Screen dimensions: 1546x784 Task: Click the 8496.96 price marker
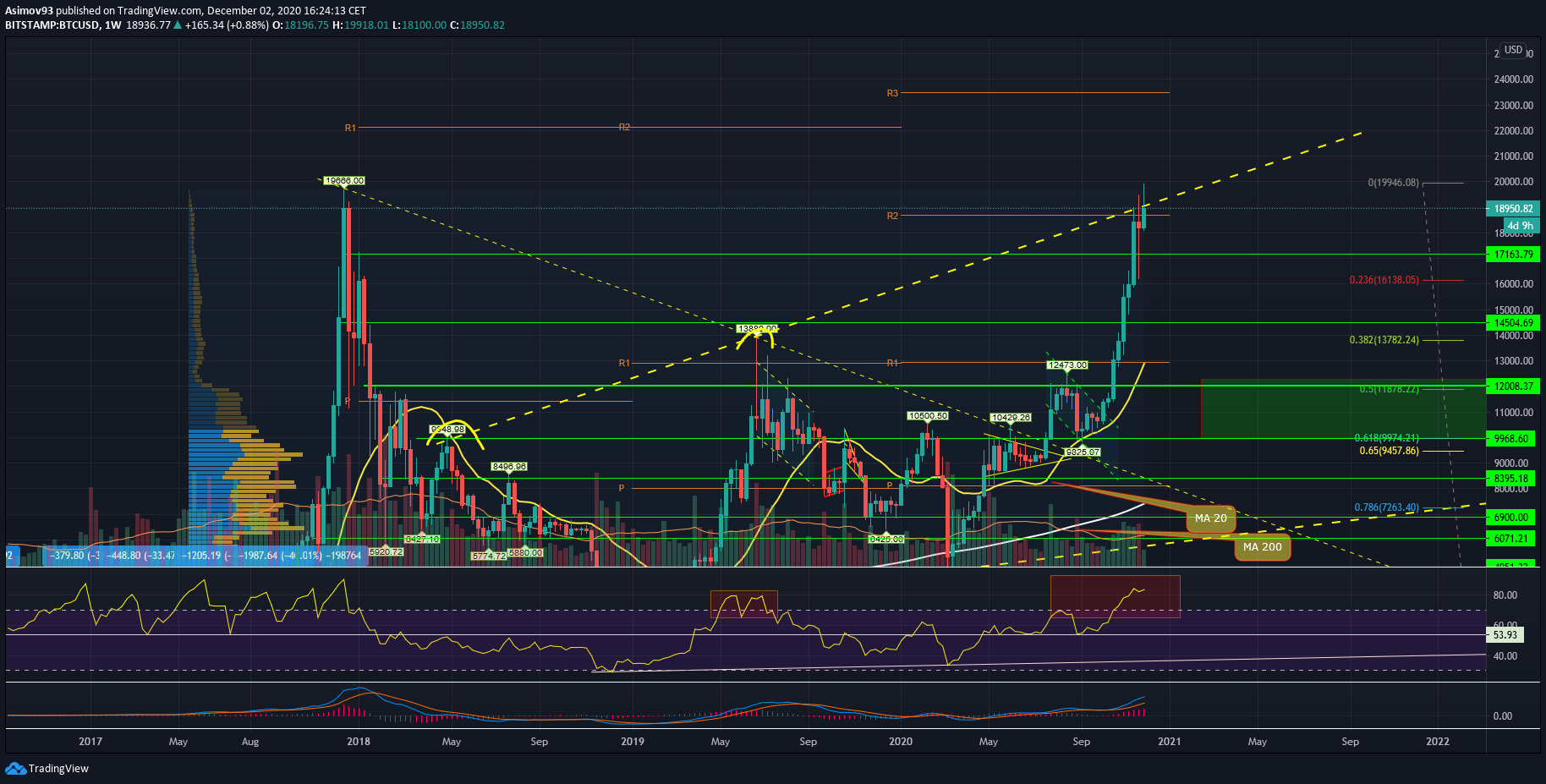(509, 467)
